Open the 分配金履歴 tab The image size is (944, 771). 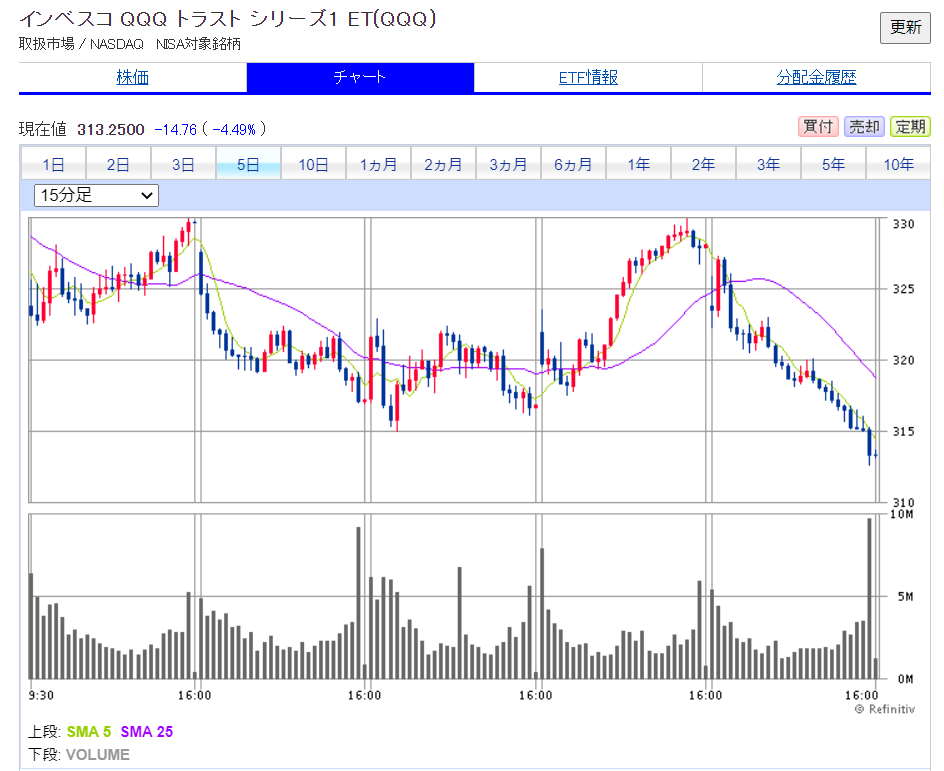(x=816, y=78)
